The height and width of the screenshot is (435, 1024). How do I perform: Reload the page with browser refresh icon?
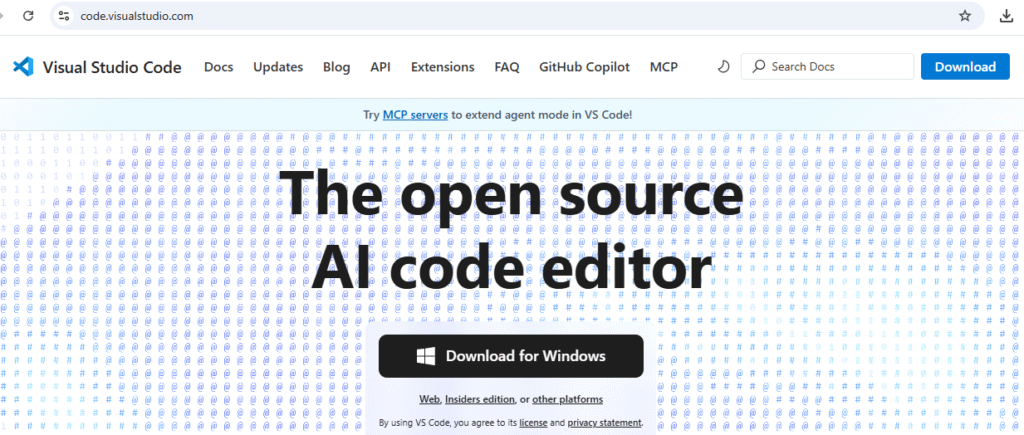click(28, 16)
